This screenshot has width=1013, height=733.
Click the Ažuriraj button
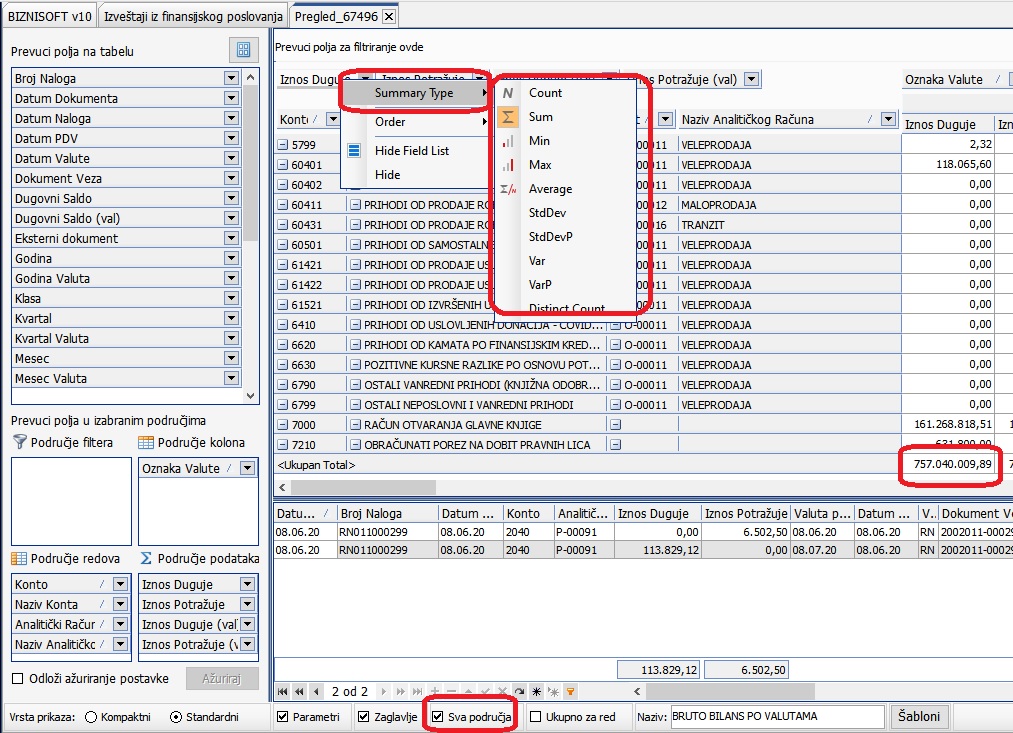click(x=222, y=679)
